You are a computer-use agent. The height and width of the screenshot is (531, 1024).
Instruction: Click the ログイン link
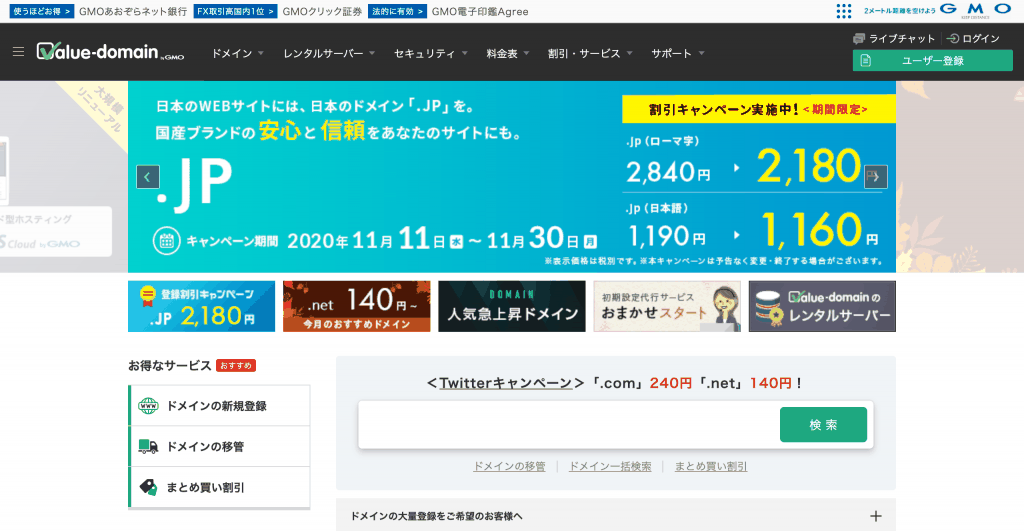pos(981,39)
